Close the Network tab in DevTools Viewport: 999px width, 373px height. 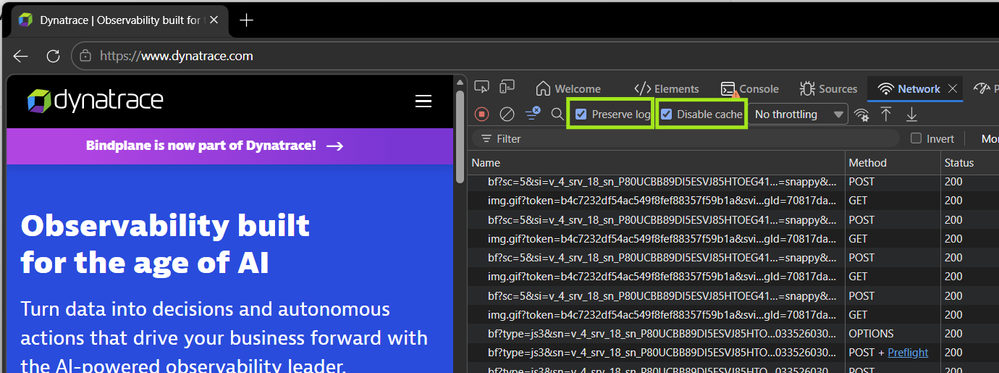point(952,89)
